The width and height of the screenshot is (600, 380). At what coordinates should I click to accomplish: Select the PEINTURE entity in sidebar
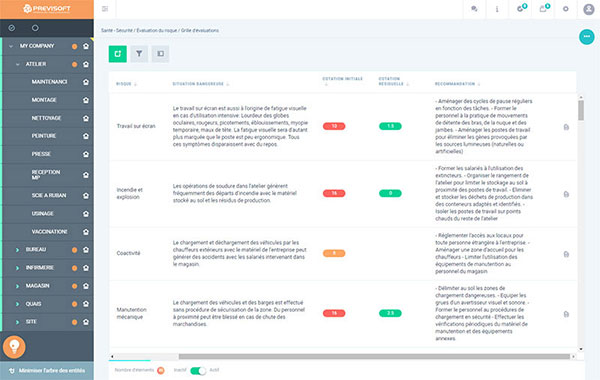pos(44,136)
